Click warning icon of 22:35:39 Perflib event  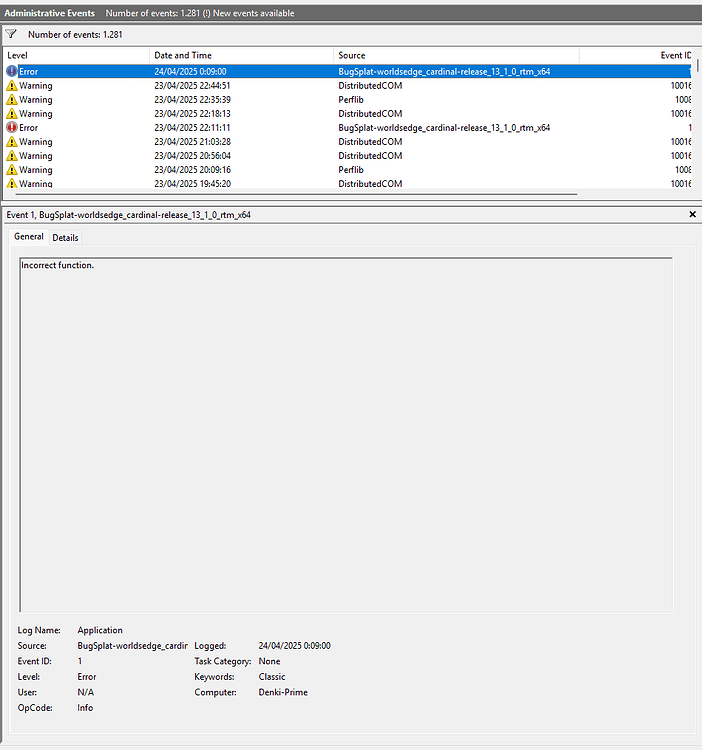(11, 99)
